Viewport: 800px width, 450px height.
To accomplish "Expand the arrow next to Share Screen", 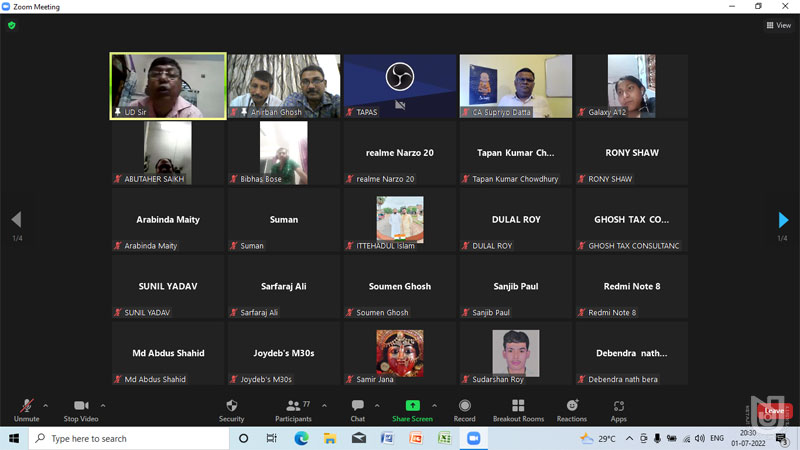I will point(434,406).
